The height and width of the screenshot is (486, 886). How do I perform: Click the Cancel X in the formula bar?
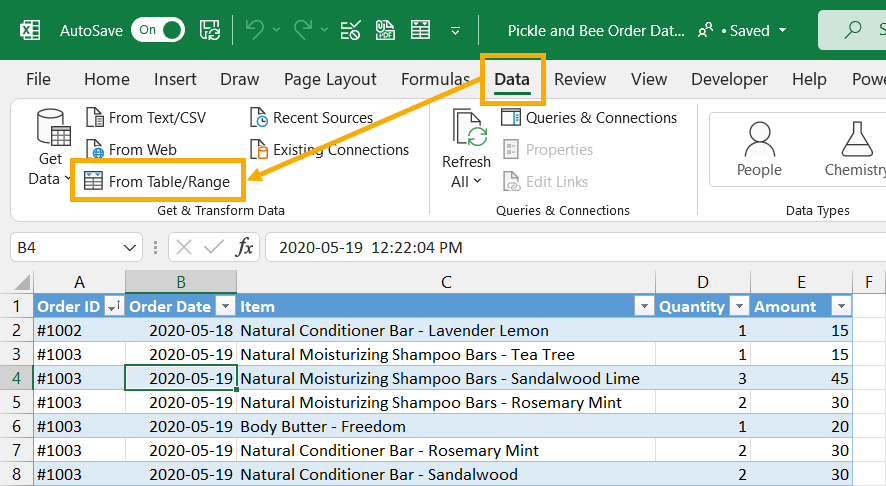click(184, 248)
